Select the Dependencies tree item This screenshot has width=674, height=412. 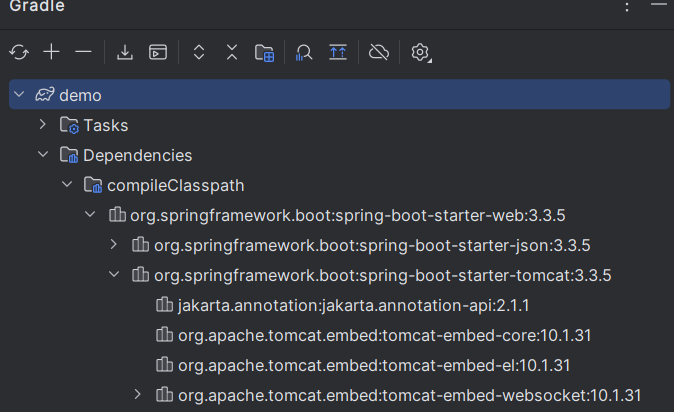(x=138, y=156)
